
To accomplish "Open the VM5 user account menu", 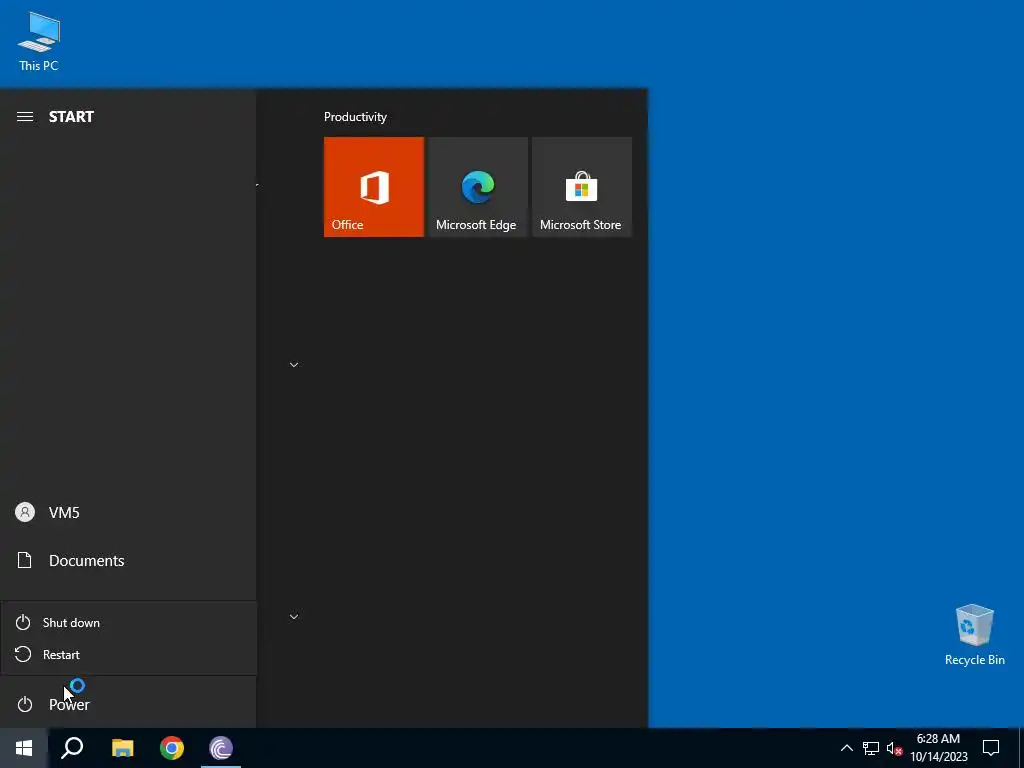I will pyautogui.click(x=128, y=512).
